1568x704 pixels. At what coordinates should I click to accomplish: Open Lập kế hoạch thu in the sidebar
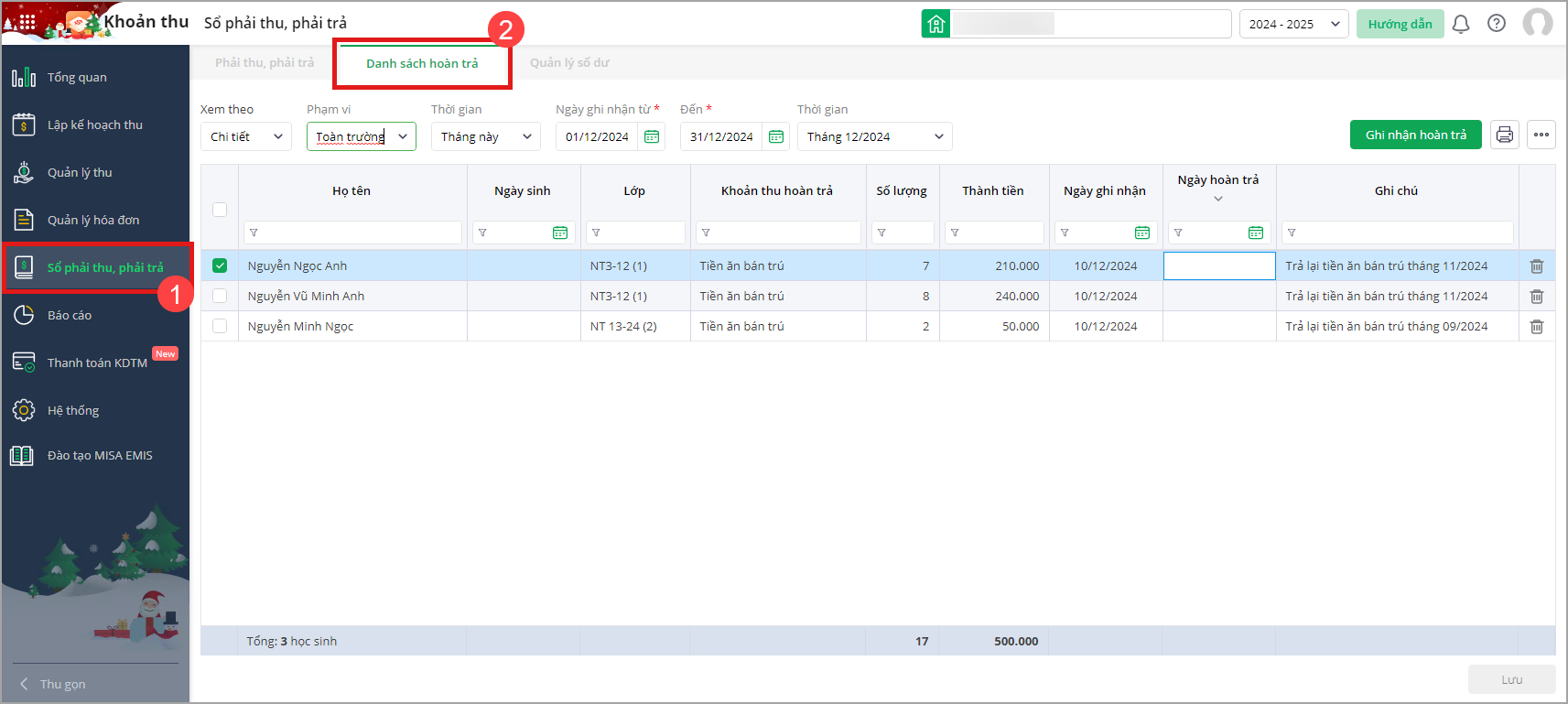point(95,125)
